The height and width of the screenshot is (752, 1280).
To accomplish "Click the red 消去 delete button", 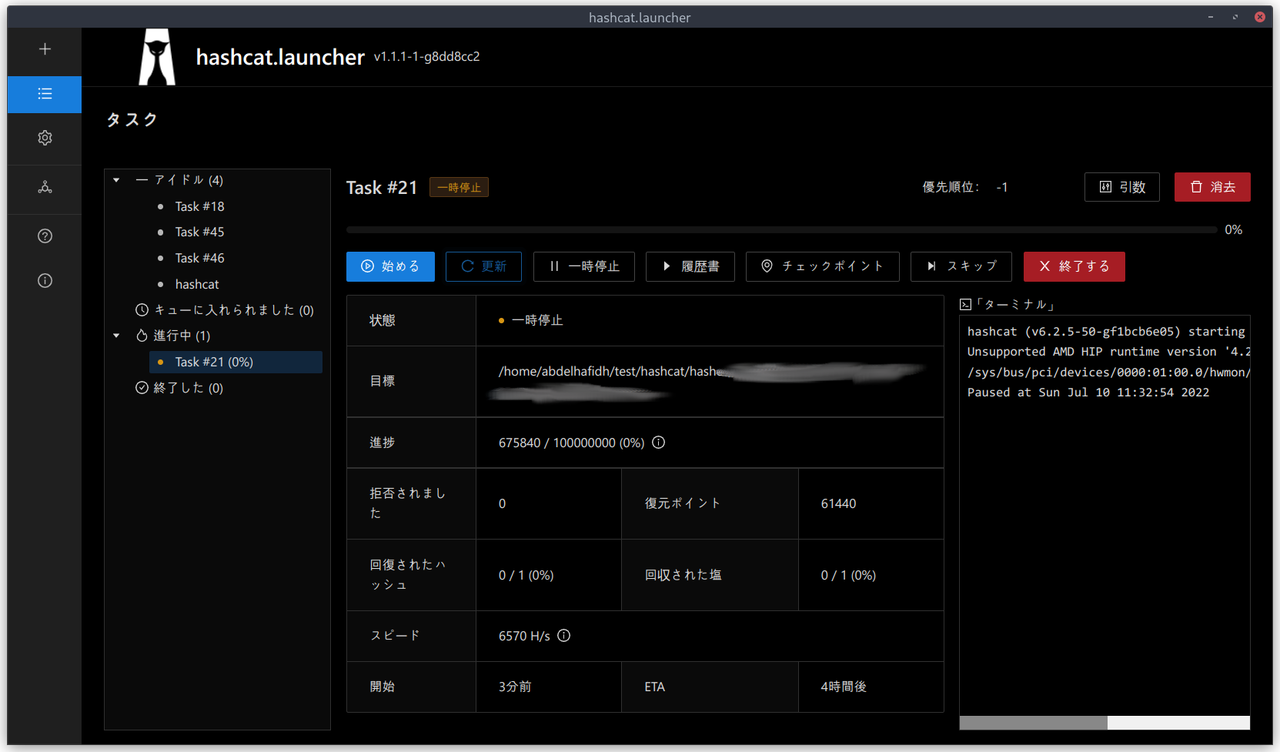I will pyautogui.click(x=1212, y=187).
